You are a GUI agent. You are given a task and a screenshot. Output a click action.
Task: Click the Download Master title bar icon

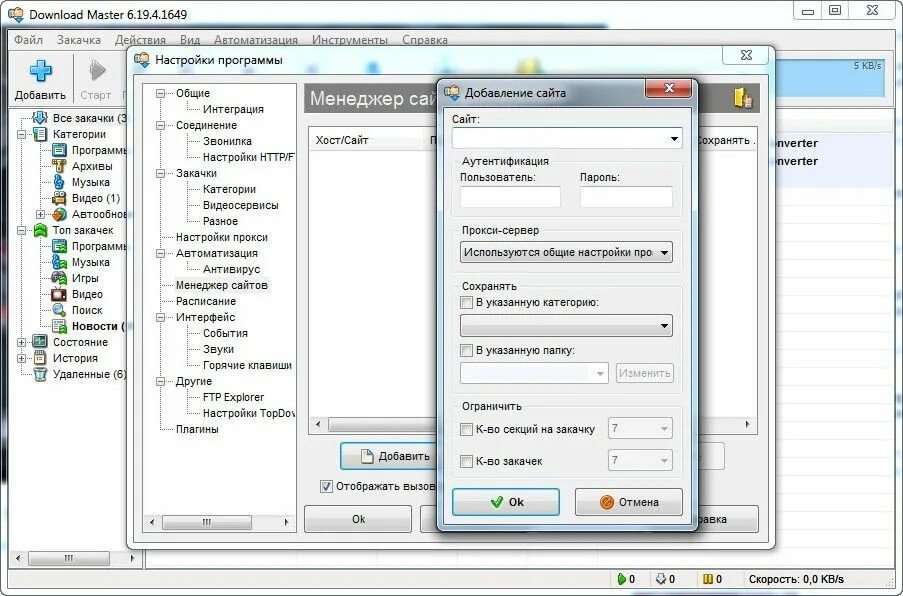16,14
